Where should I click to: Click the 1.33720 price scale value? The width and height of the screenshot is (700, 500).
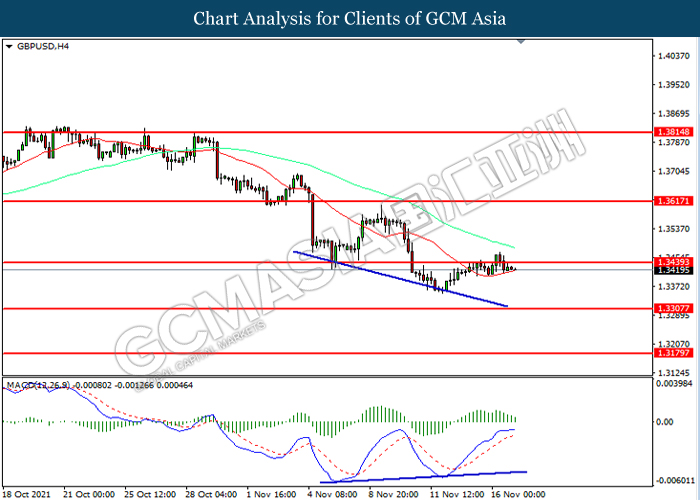click(674, 287)
